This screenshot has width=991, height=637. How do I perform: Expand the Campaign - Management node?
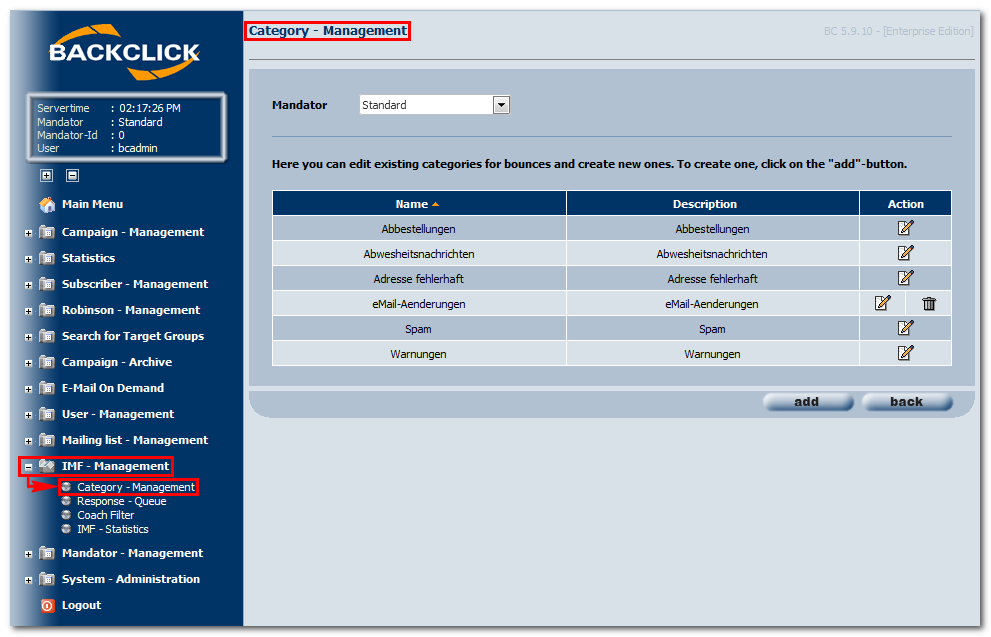click(28, 233)
